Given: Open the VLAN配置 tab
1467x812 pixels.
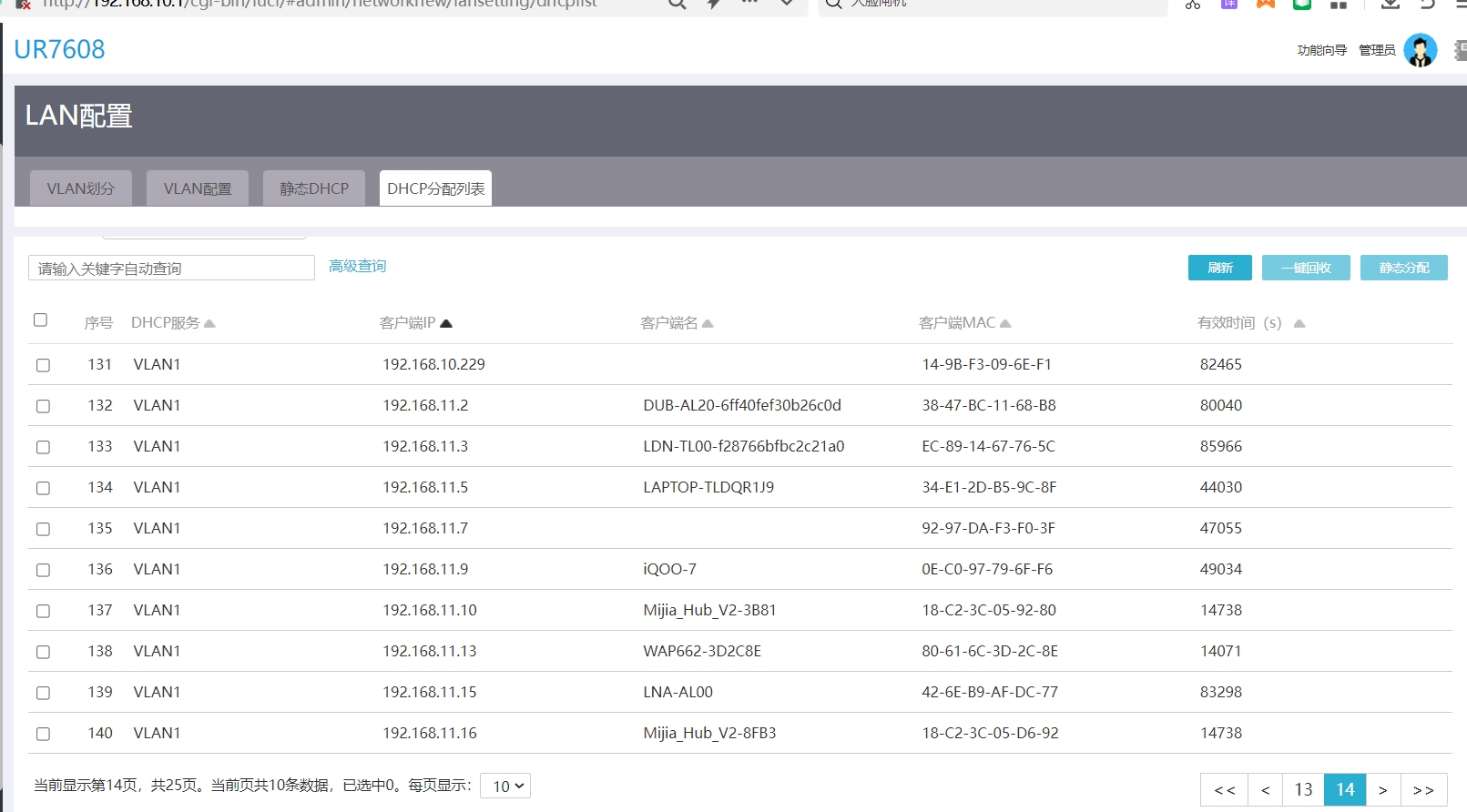Looking at the screenshot, I should (x=198, y=188).
